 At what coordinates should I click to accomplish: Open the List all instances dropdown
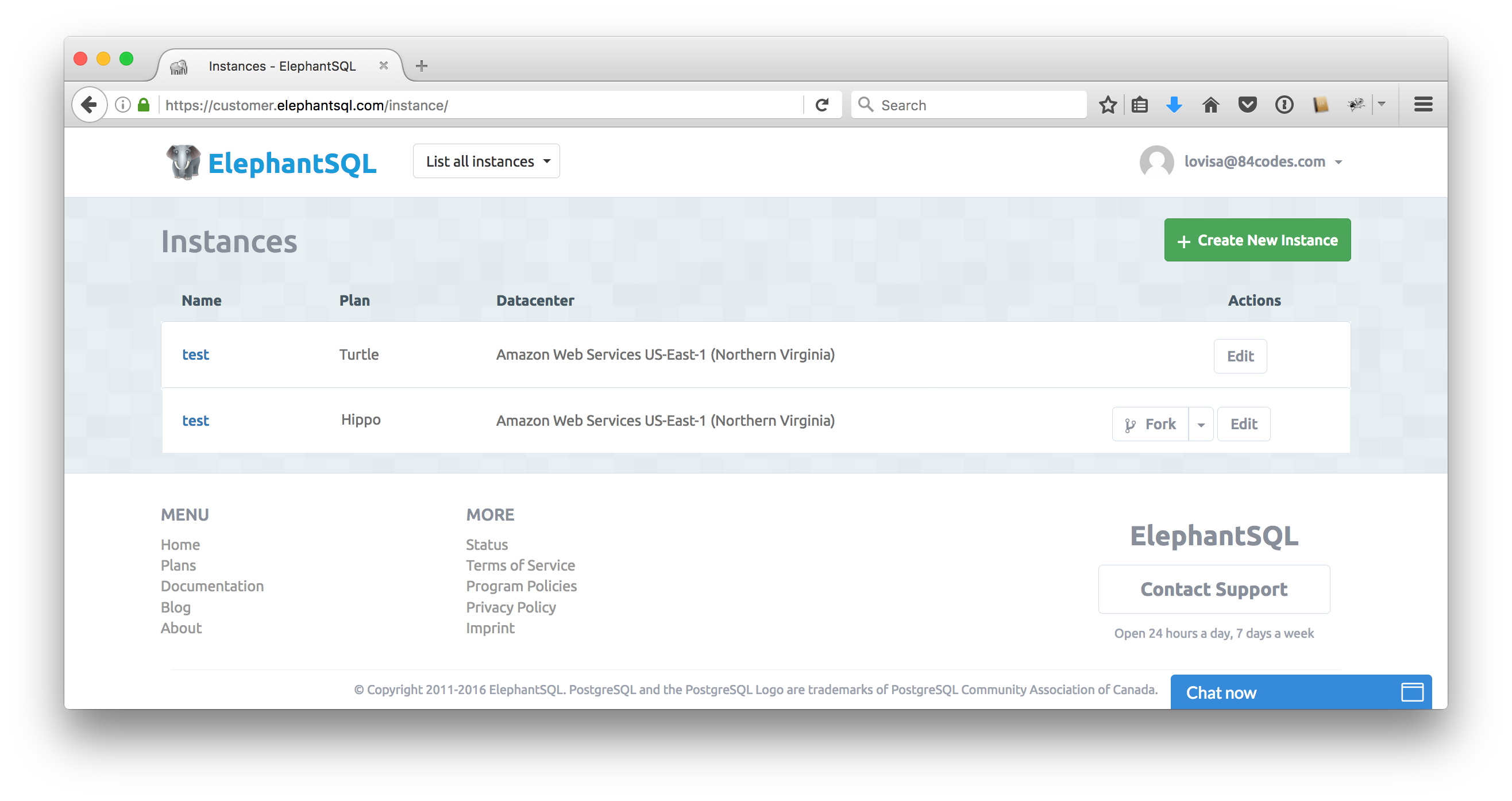click(486, 161)
